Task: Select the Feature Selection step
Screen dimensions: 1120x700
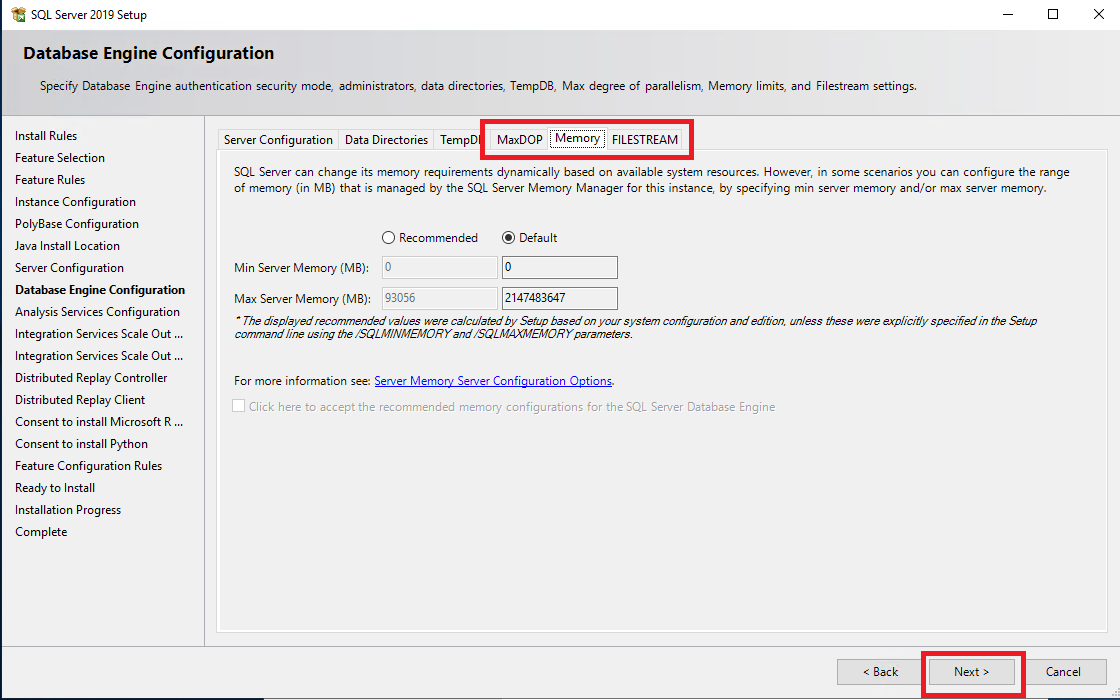Action: [x=60, y=158]
